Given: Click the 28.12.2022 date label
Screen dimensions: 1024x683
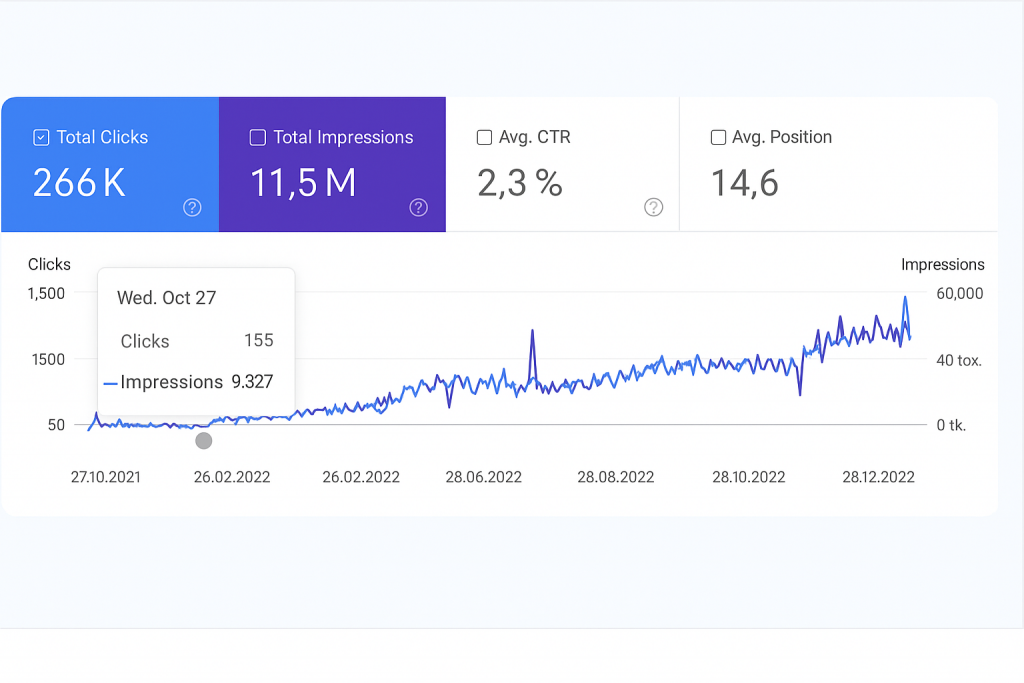Looking at the screenshot, I should click(x=879, y=477).
